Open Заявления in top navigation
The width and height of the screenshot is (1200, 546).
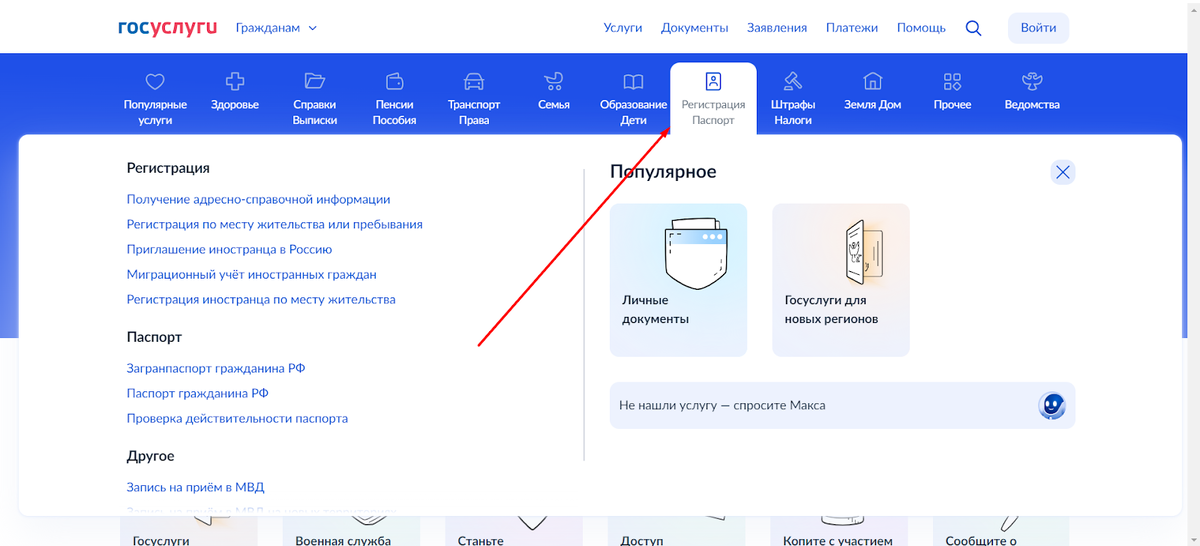[777, 28]
